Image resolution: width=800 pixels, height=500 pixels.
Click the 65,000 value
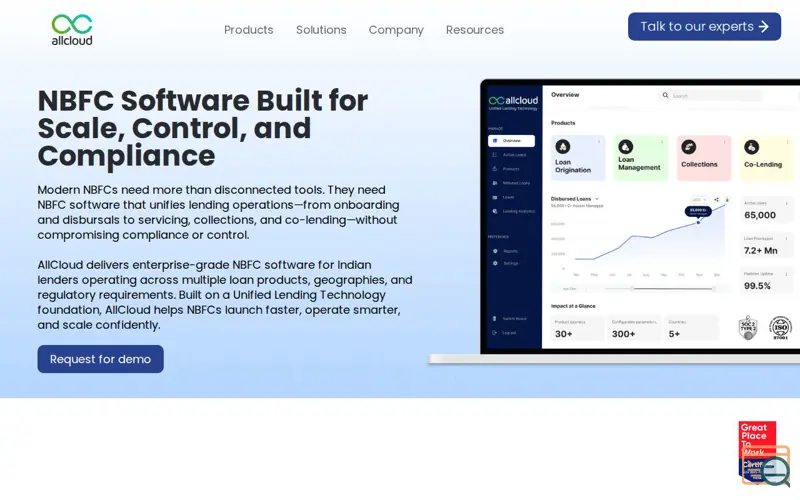coord(760,215)
